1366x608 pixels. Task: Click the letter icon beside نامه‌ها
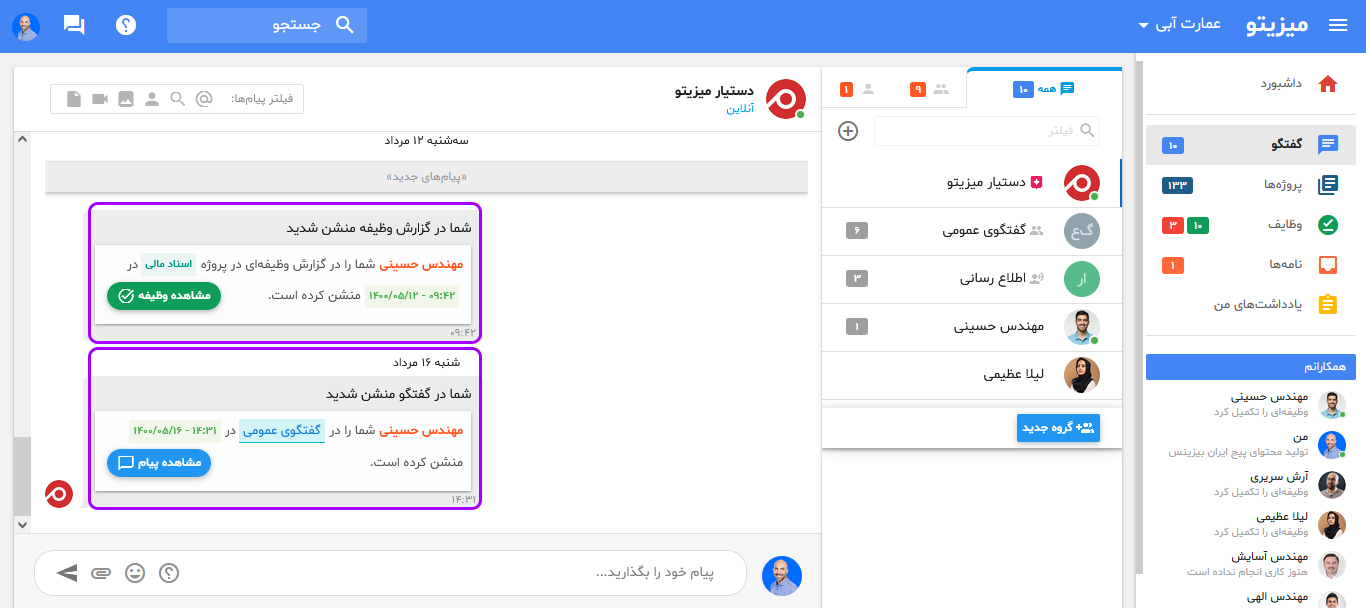(x=1328, y=265)
